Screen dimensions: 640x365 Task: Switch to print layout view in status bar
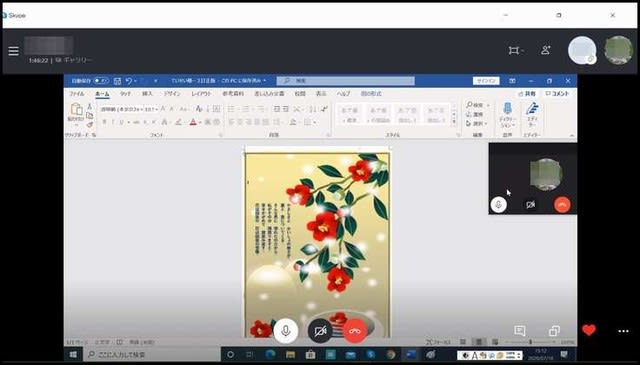click(x=479, y=342)
